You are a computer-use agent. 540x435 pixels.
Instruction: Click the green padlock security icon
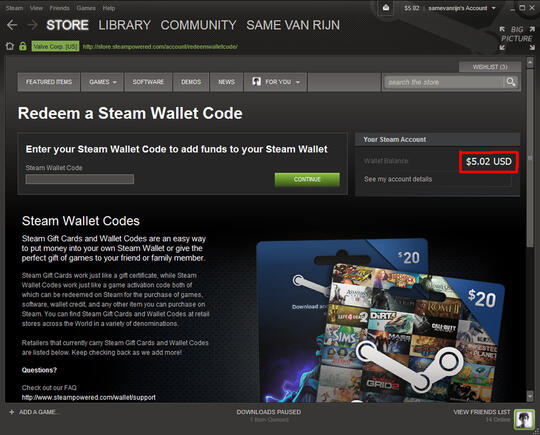[x=23, y=46]
